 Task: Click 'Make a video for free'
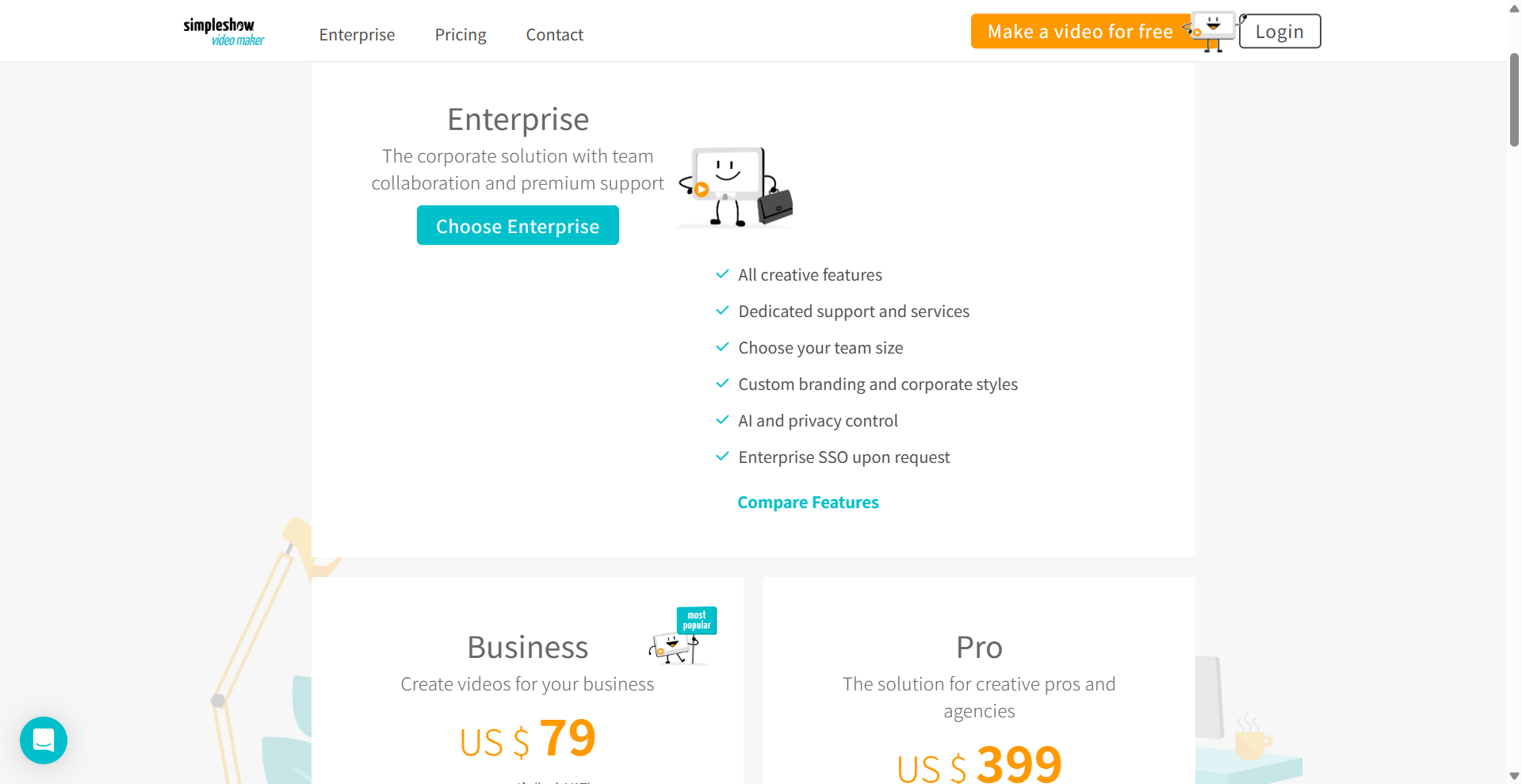[1079, 31]
